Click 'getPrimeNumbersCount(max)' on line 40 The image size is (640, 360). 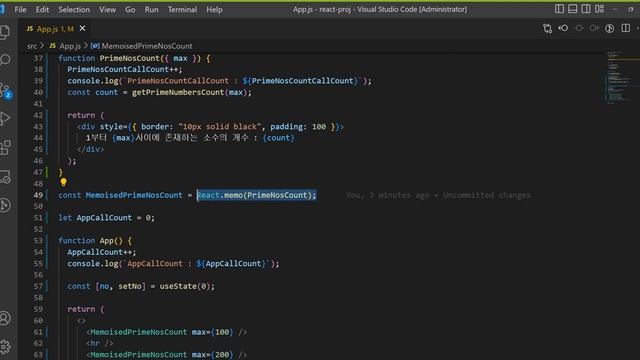[x=189, y=92]
